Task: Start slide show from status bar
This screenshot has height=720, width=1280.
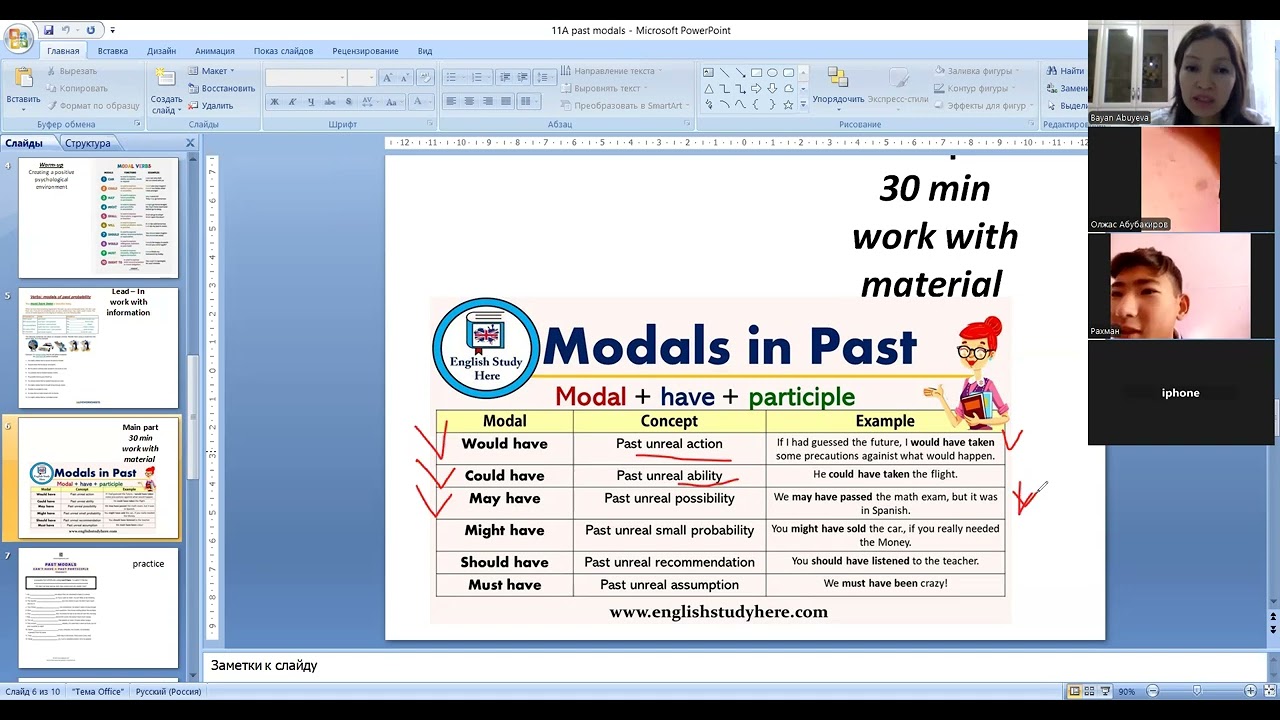Action: pos(1105,691)
